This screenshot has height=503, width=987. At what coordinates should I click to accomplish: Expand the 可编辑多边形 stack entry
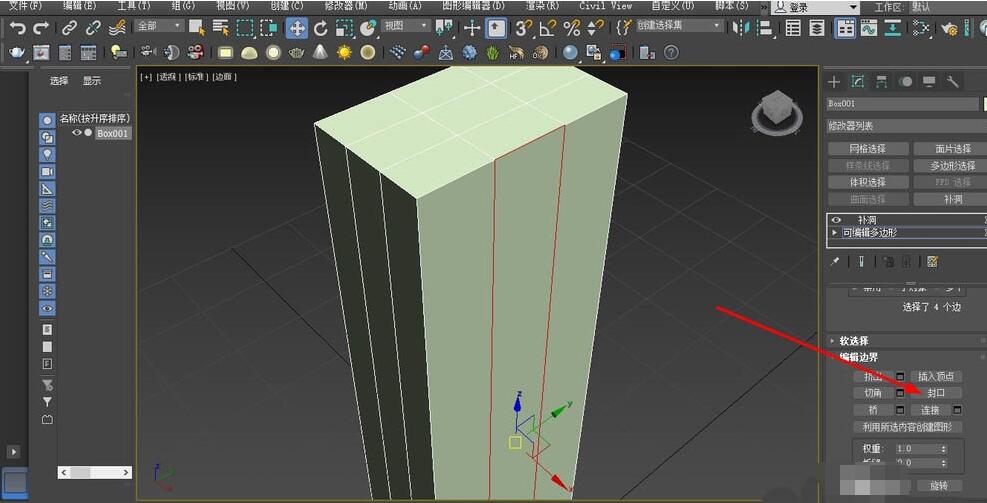[x=835, y=232]
